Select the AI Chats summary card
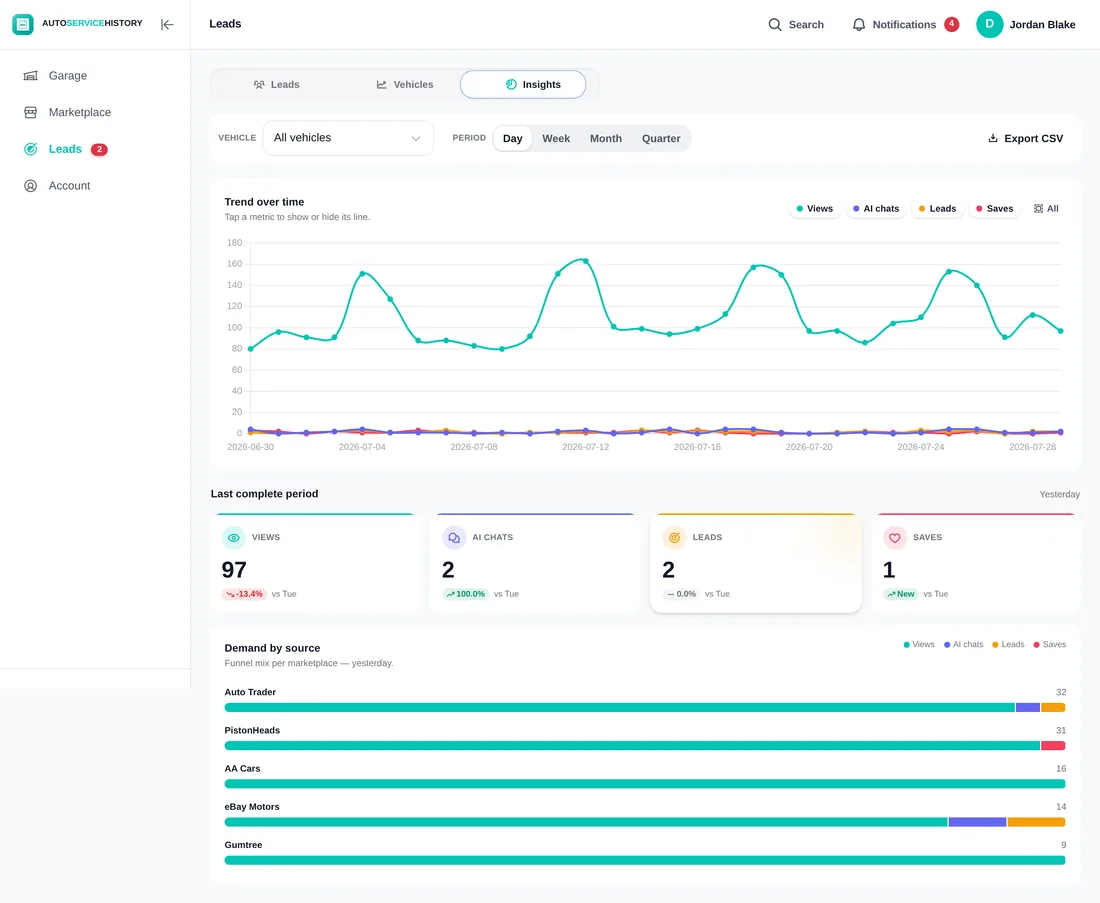Viewport: 1100px width, 903px height. (535, 563)
